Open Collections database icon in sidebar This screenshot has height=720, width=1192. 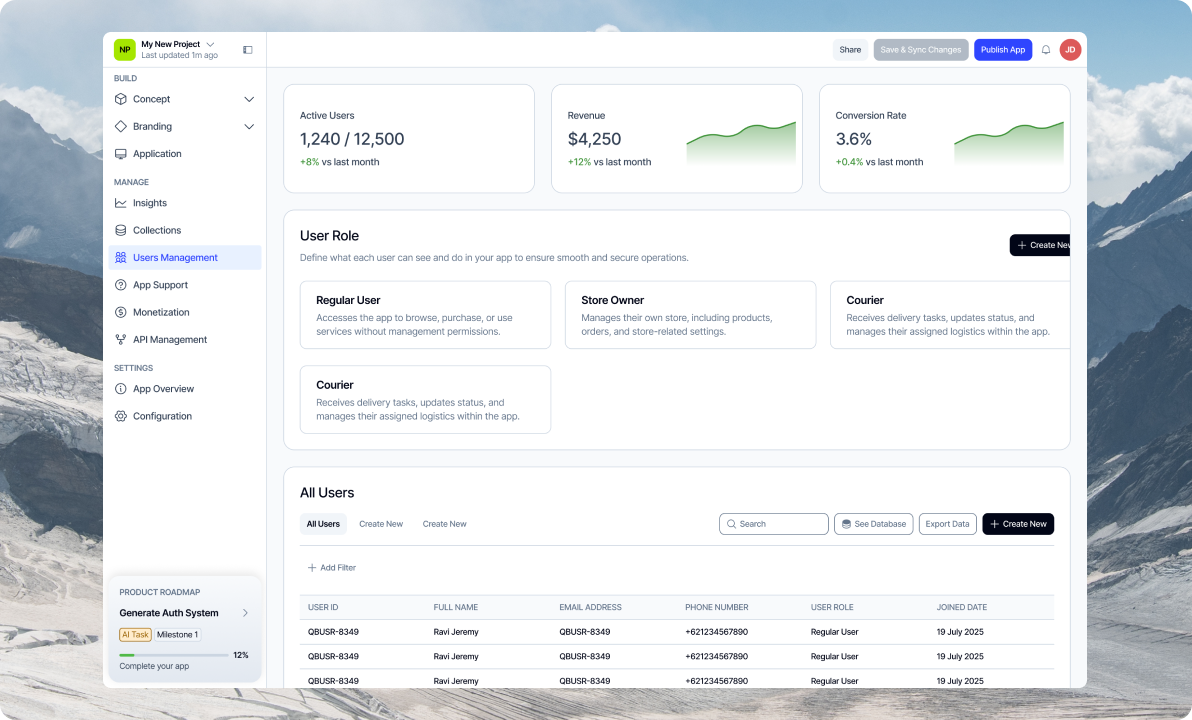(121, 230)
